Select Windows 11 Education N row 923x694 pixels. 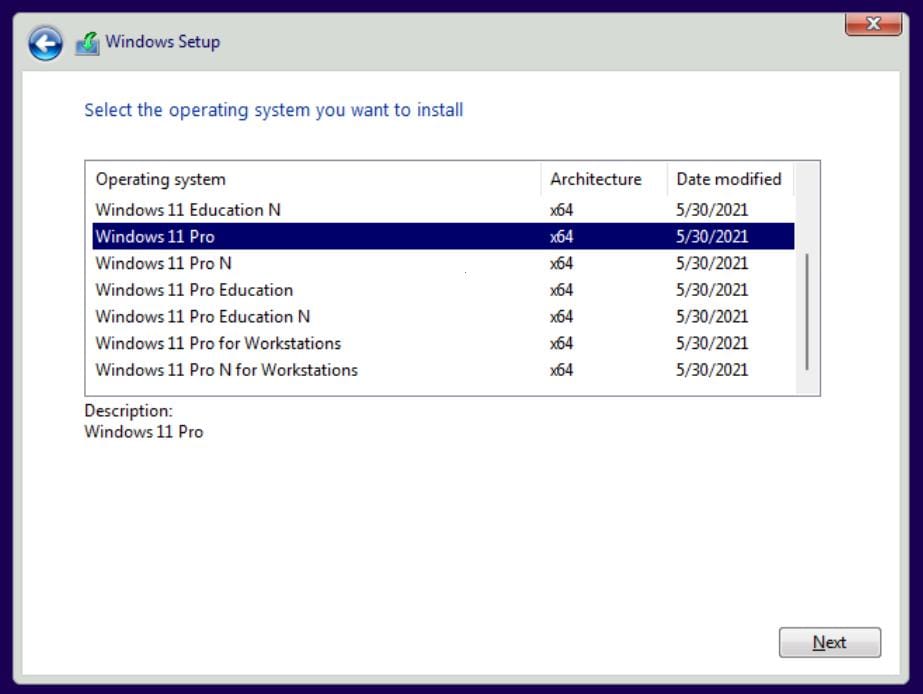tap(443, 210)
